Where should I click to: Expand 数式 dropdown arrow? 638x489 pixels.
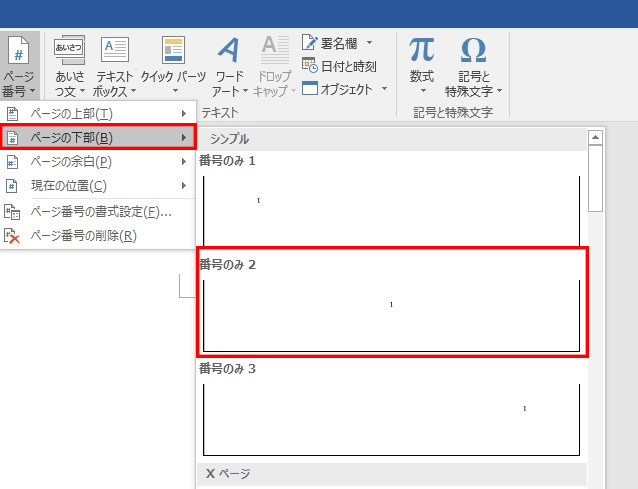pyautogui.click(x=423, y=90)
